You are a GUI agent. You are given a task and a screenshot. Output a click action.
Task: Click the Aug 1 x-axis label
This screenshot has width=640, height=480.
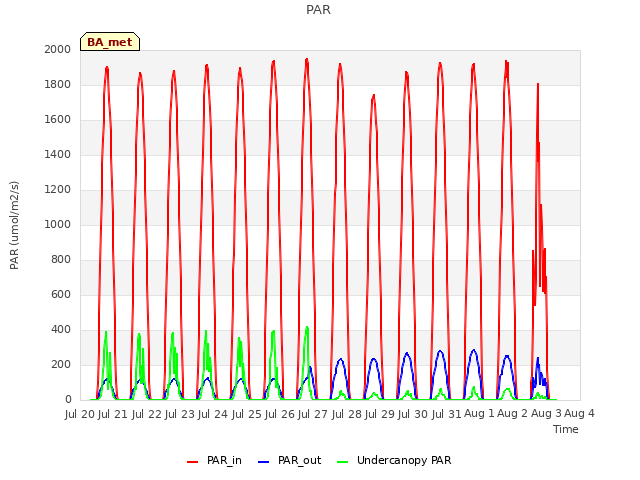click(479, 414)
